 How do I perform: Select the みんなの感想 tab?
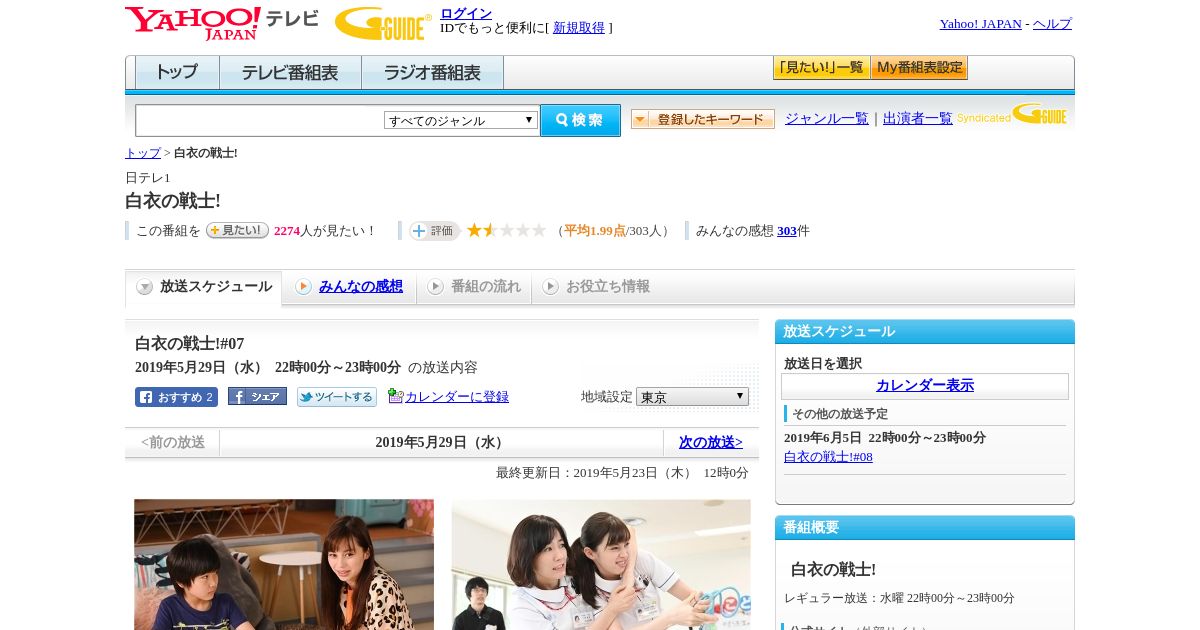coord(349,287)
